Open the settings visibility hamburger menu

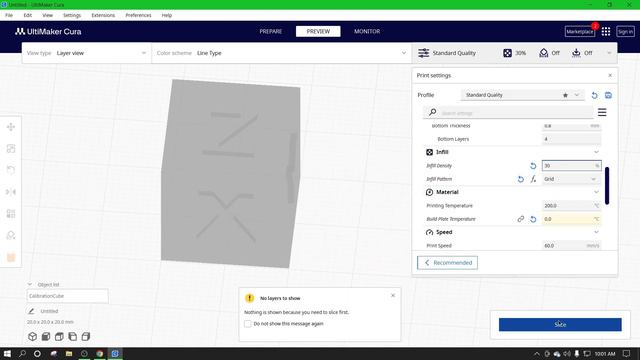pyautogui.click(x=602, y=112)
